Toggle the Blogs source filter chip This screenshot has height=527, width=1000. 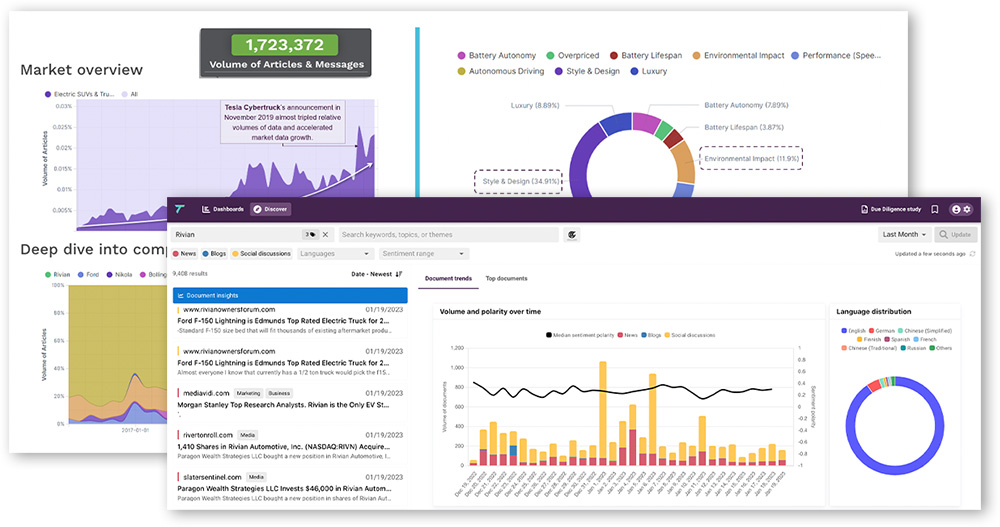(x=214, y=253)
